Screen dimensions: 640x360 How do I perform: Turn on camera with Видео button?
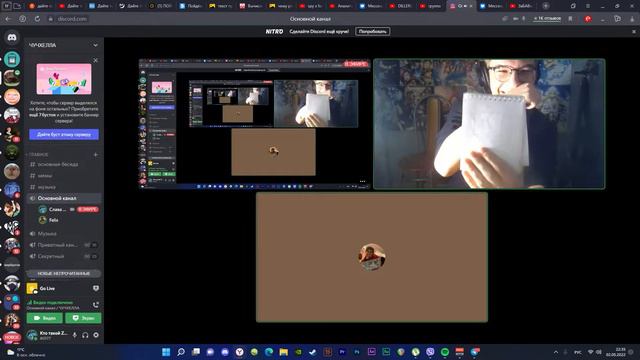point(44,318)
